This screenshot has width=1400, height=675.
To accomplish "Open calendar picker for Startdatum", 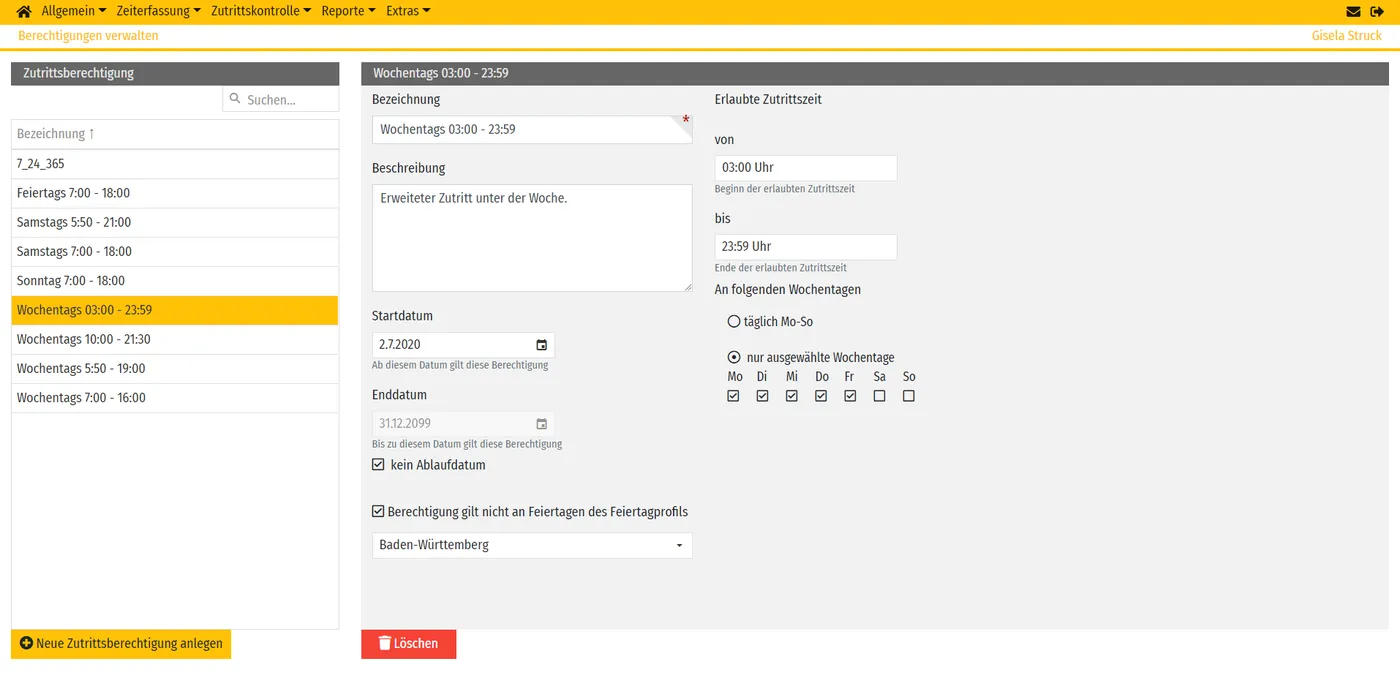I will [541, 345].
